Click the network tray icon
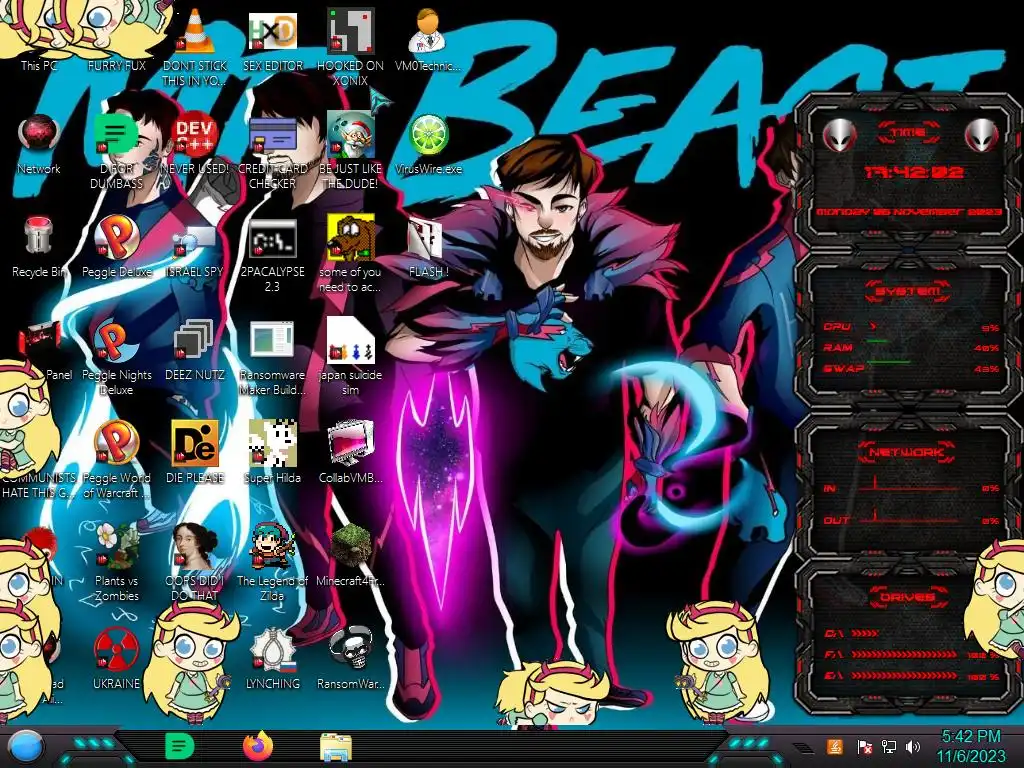The image size is (1024, 768). 888,747
